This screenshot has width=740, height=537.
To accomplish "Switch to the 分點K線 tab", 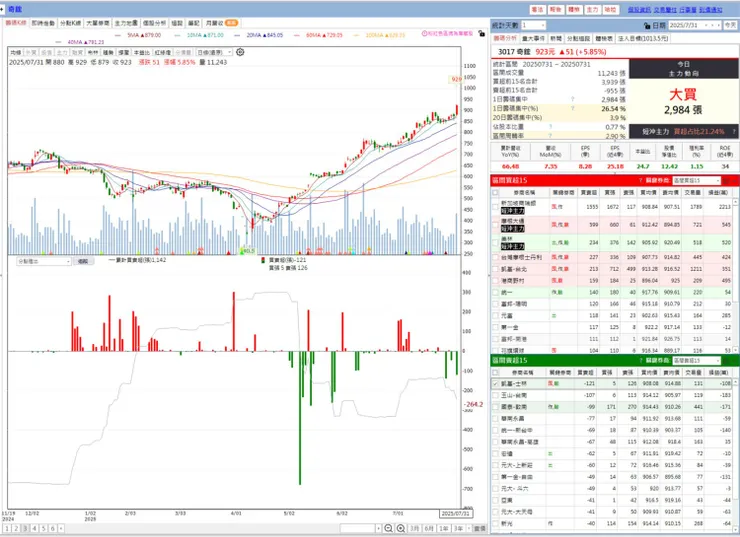I will coord(70,23).
